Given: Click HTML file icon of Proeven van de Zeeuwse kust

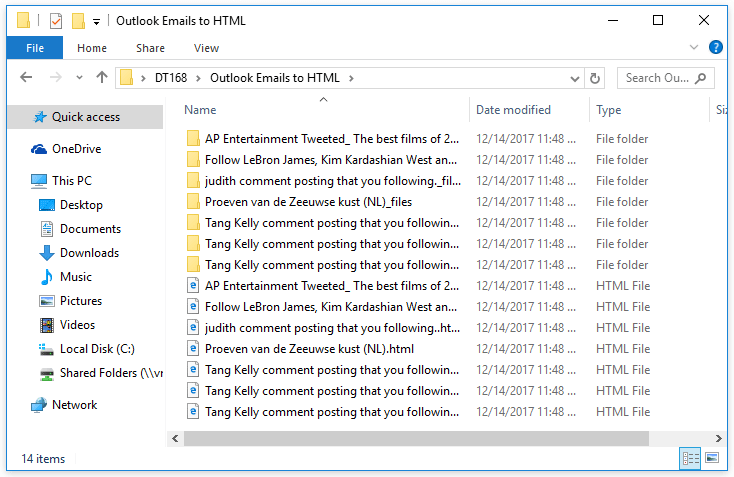Looking at the screenshot, I should tap(193, 348).
